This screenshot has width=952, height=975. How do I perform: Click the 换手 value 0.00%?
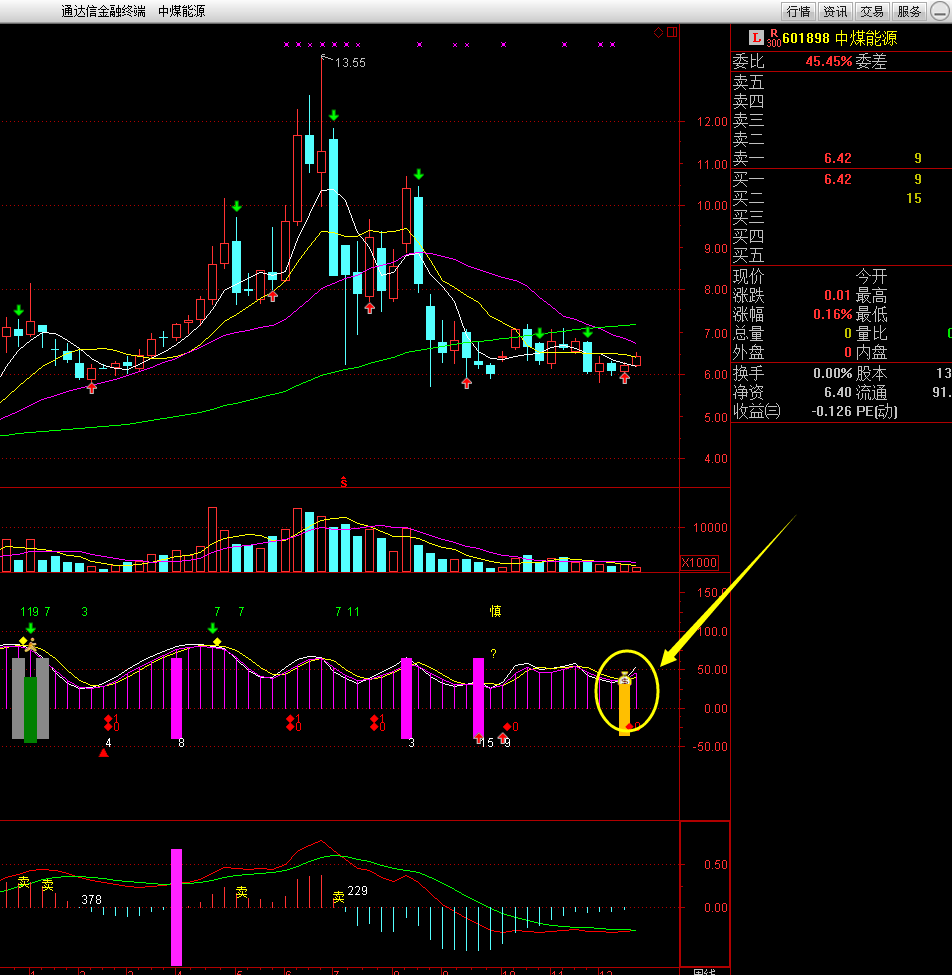(833, 373)
